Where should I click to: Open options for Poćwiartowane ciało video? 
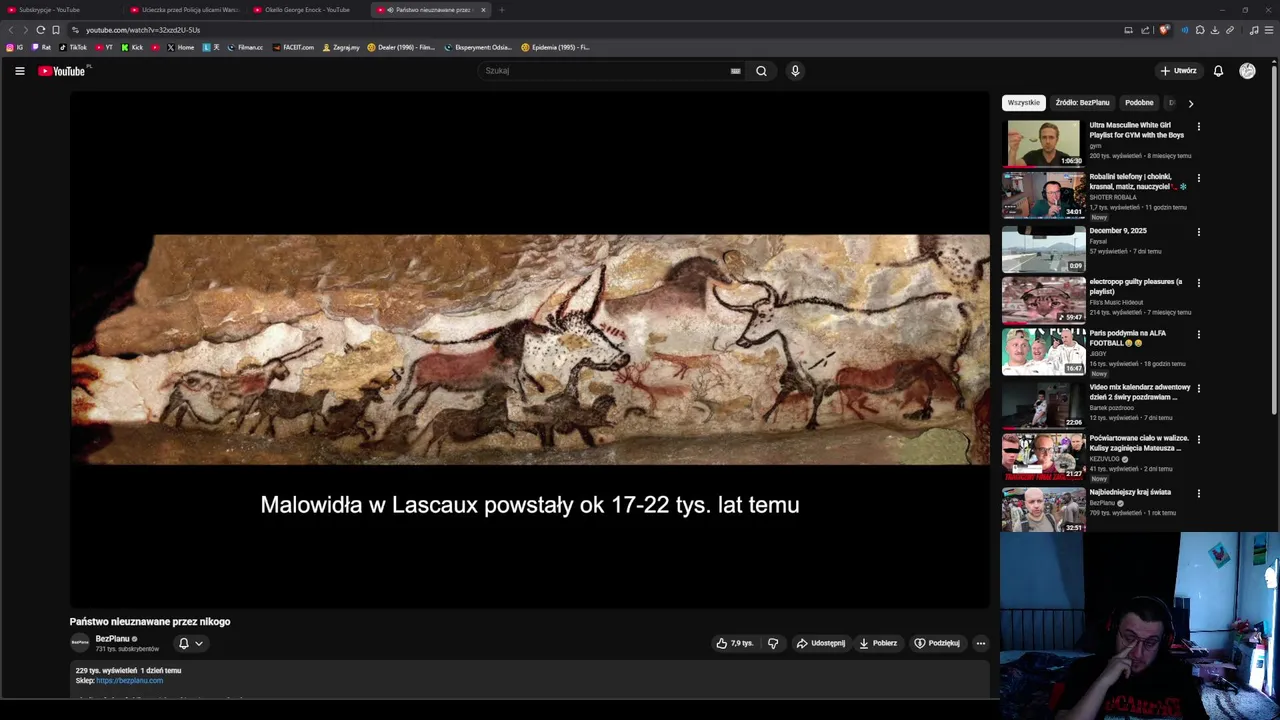pyautogui.click(x=1198, y=439)
